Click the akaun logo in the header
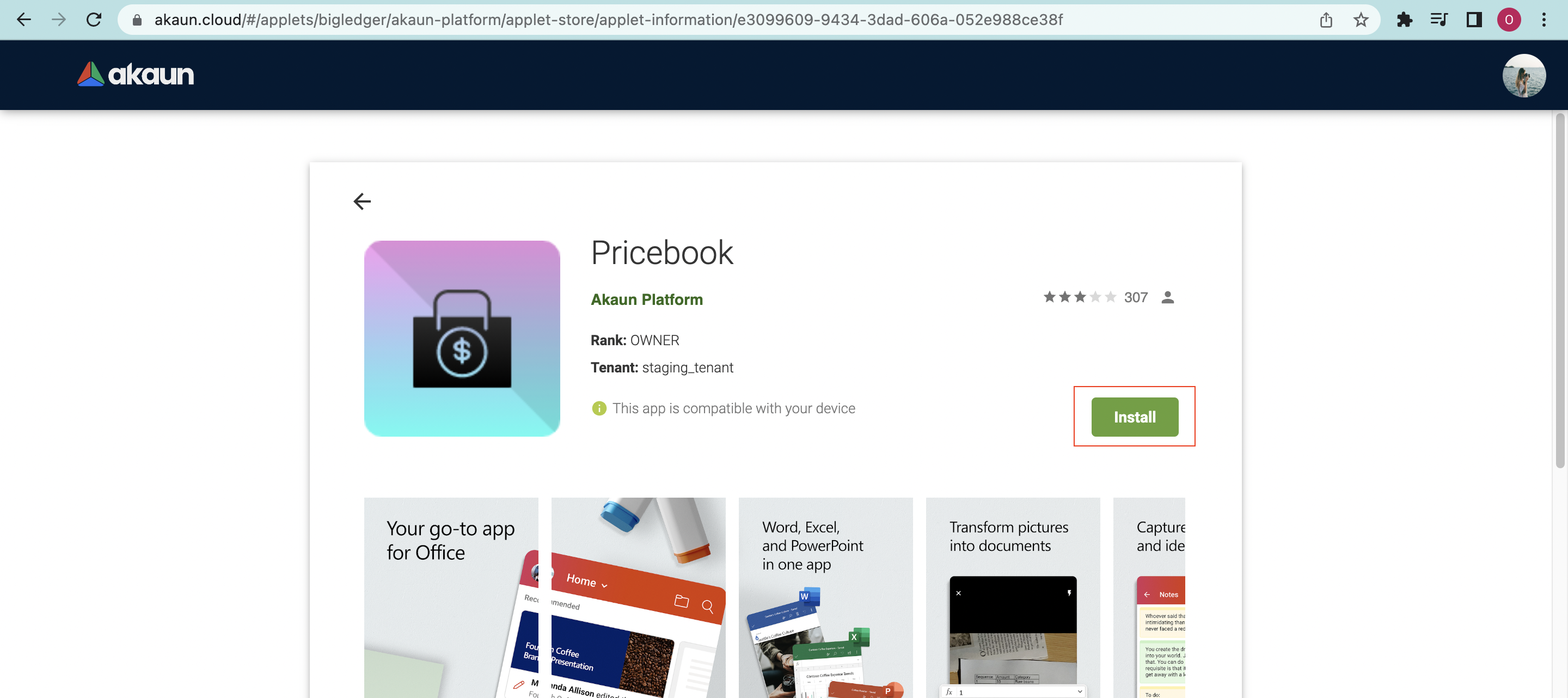Screen dimensions: 1568x698 (135, 74)
